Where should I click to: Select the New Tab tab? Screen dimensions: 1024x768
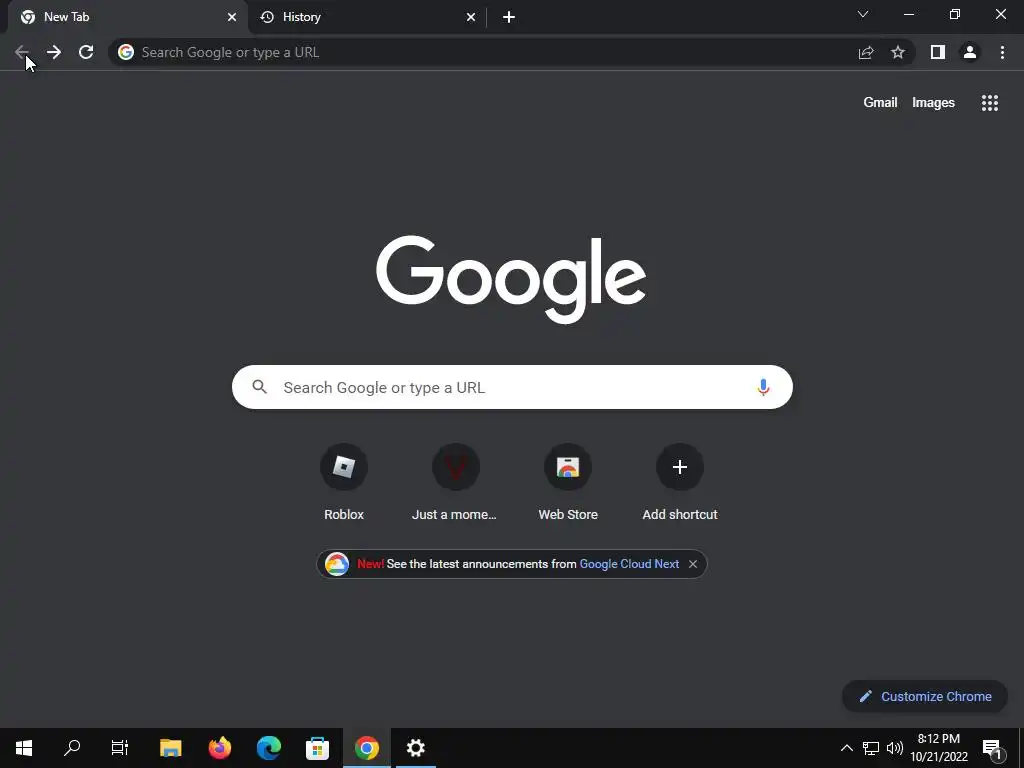127,17
